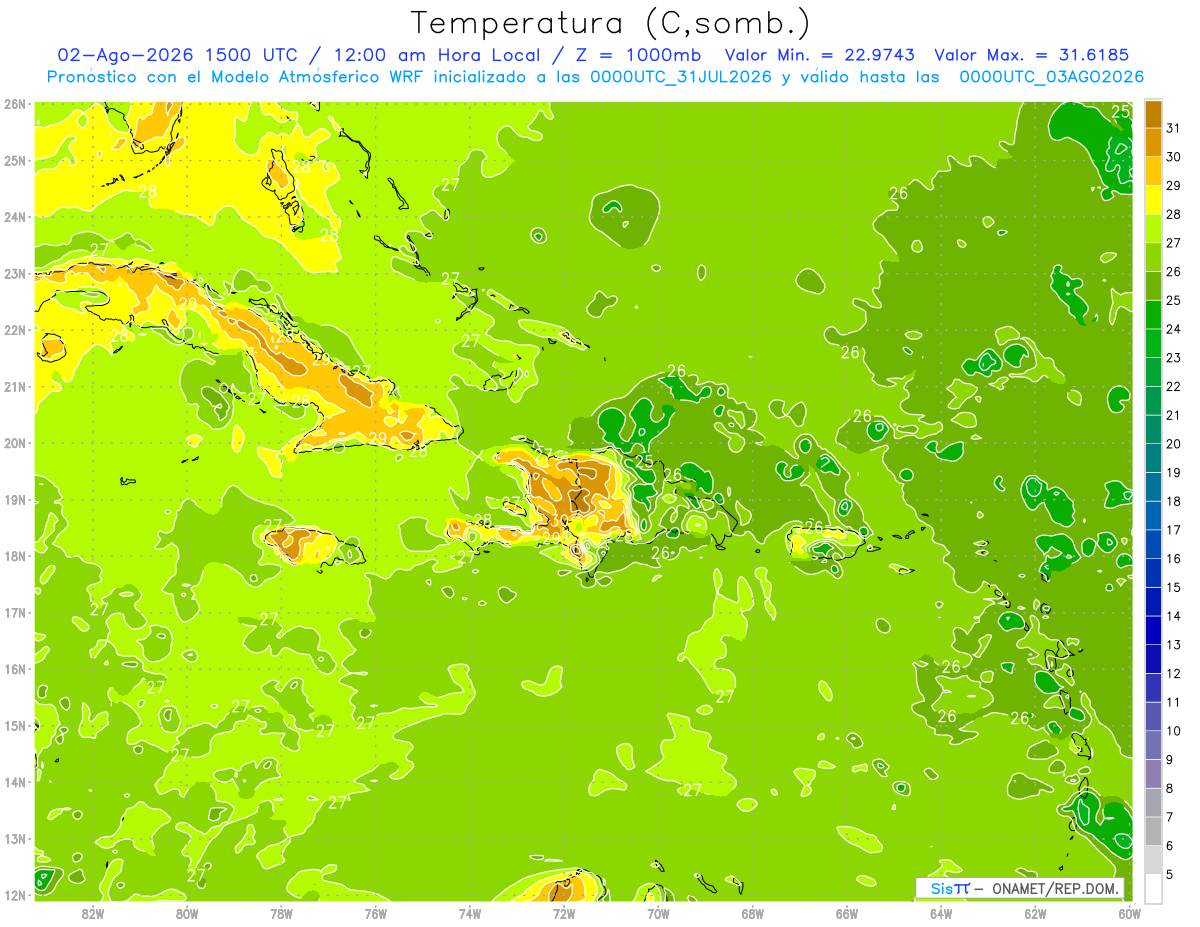Click the color scale label 31
This screenshot has height=927, width=1200.
tap(1174, 128)
